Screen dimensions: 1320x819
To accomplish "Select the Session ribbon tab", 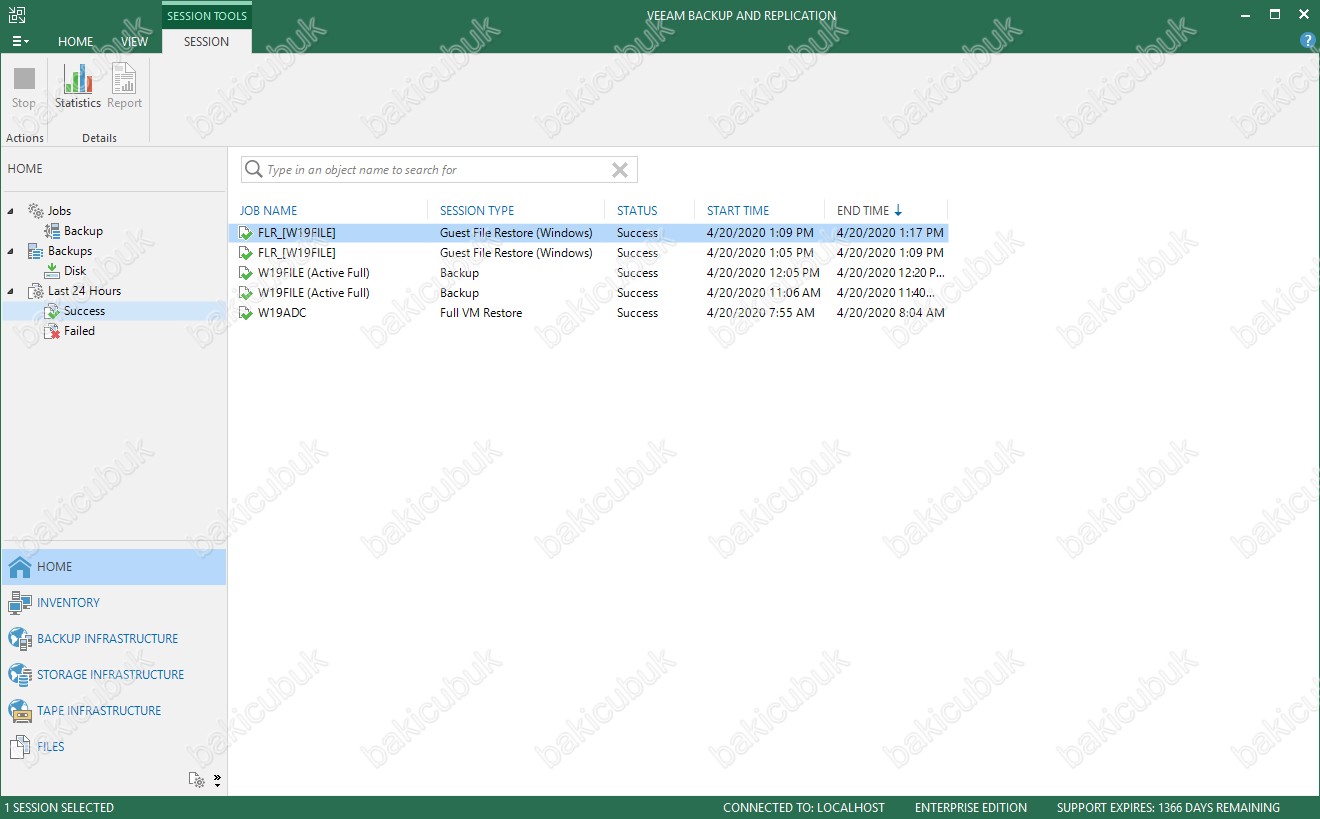I will (207, 42).
